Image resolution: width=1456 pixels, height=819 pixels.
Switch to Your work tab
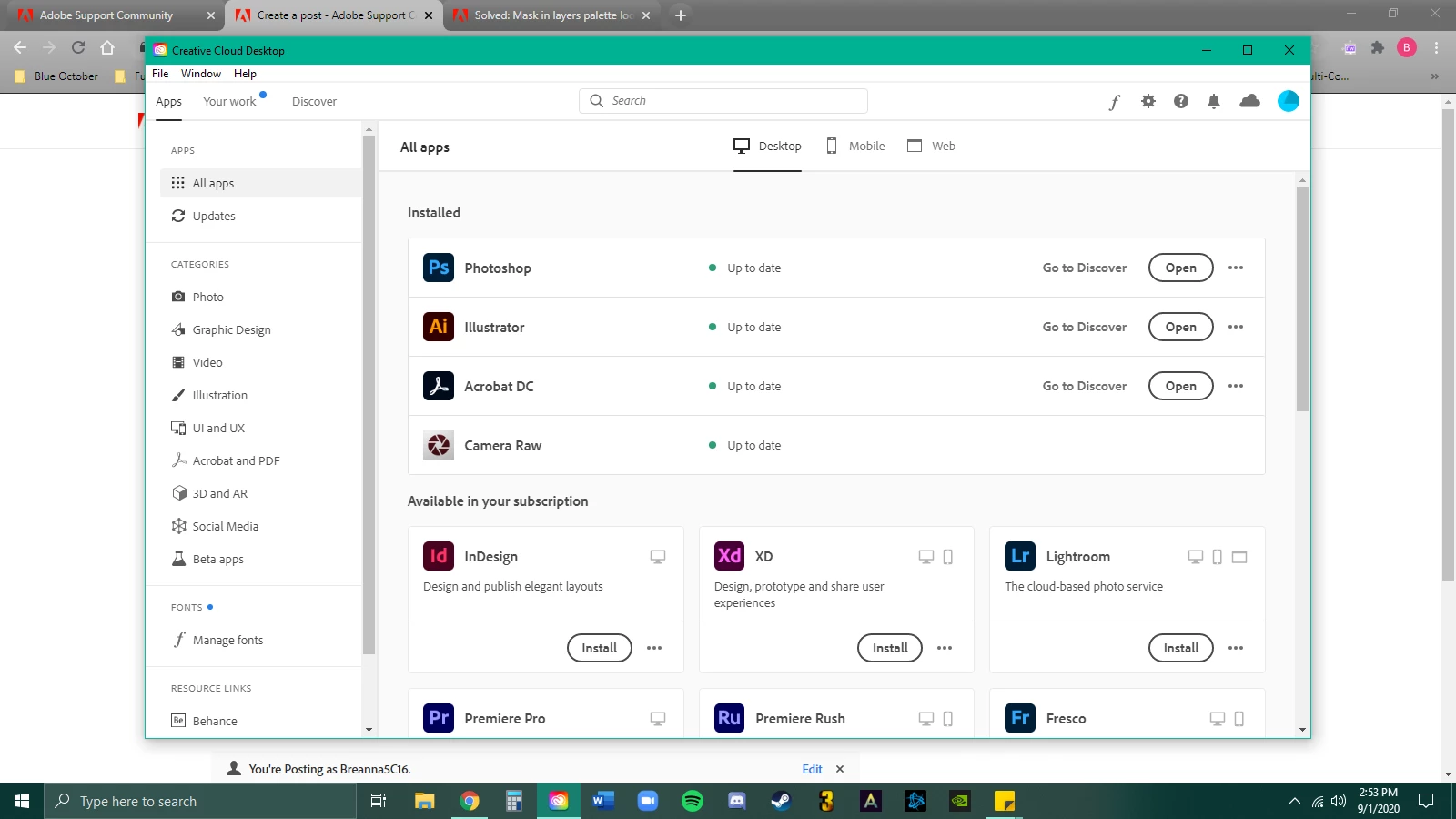click(x=229, y=102)
